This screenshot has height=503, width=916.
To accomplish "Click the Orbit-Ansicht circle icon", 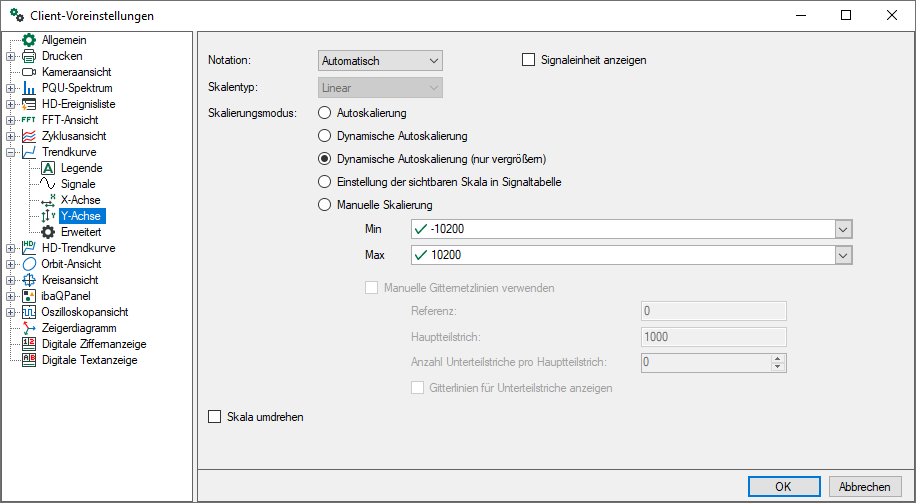I will pyautogui.click(x=29, y=264).
